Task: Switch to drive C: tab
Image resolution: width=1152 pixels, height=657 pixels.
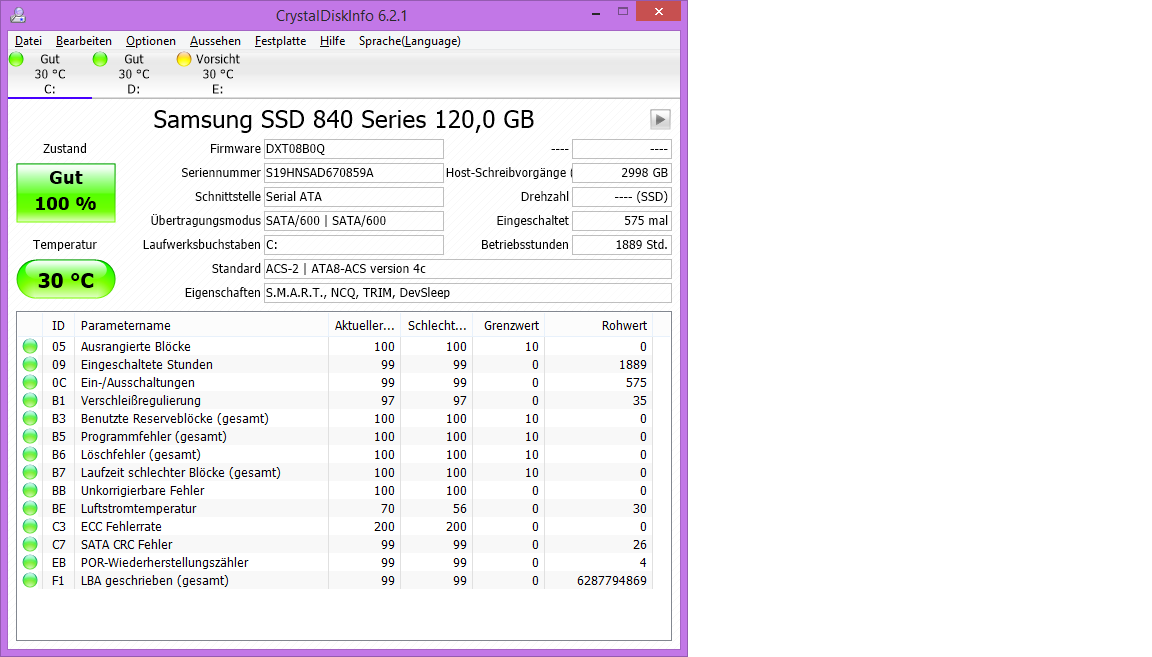Action: [x=49, y=74]
